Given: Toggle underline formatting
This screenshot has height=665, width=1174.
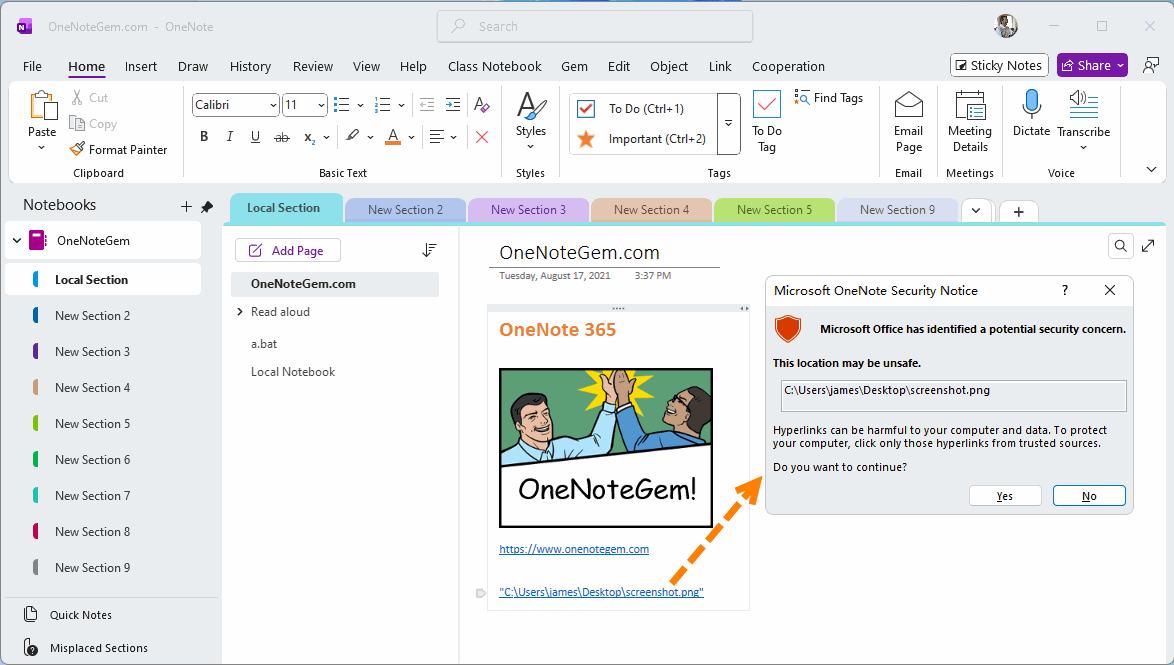Looking at the screenshot, I should (x=255, y=136).
